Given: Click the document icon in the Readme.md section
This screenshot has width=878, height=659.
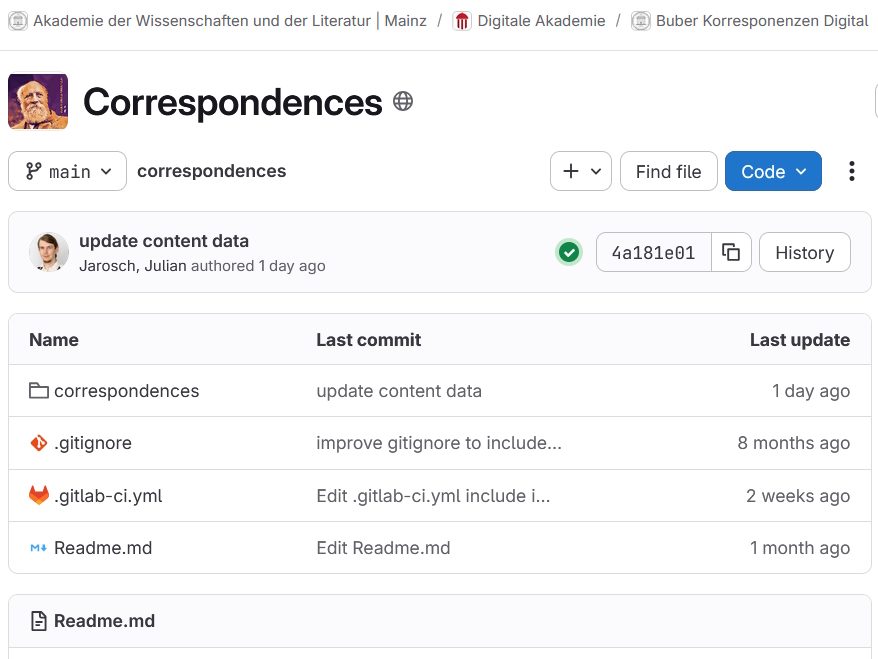Looking at the screenshot, I should click(x=38, y=621).
